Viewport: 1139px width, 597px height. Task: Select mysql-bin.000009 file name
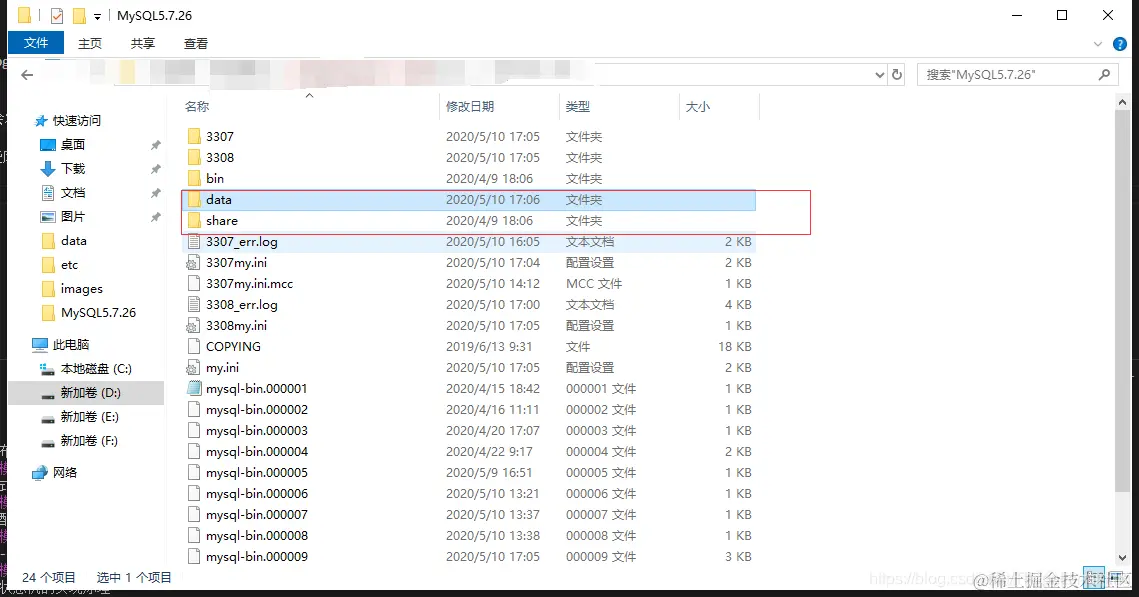pyautogui.click(x=256, y=557)
